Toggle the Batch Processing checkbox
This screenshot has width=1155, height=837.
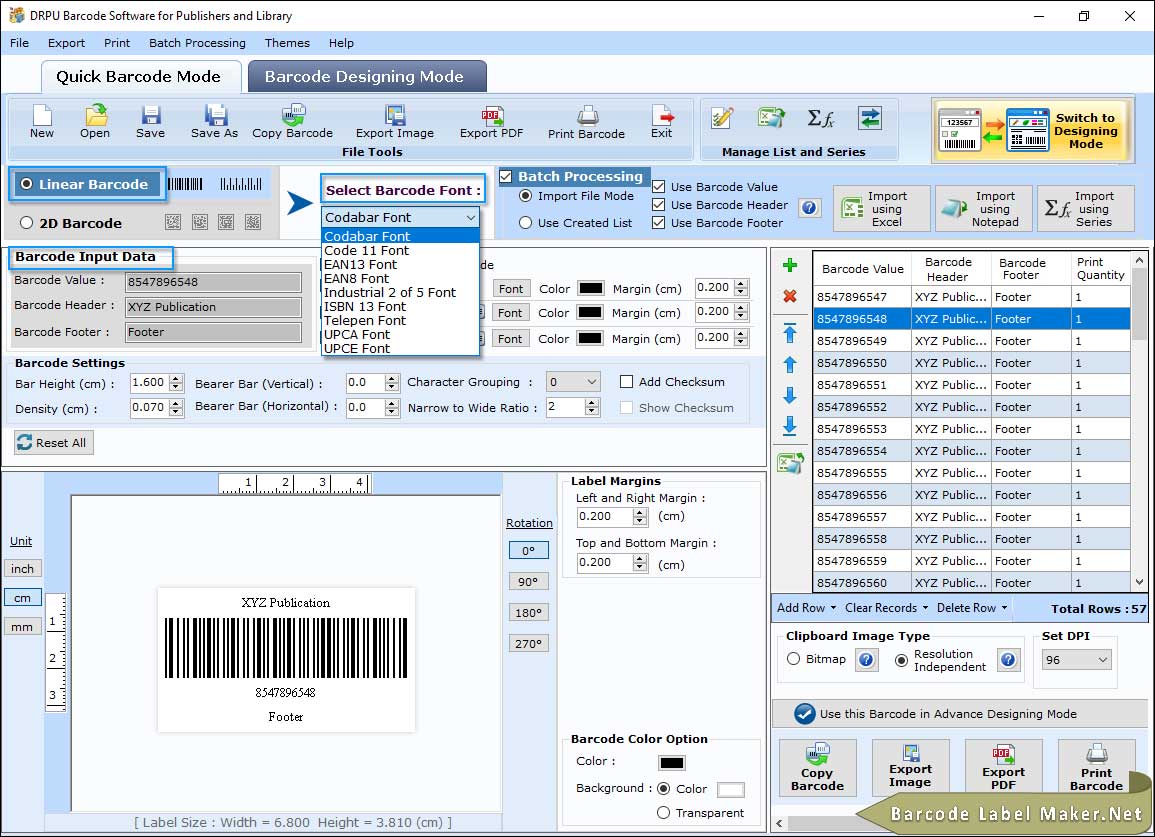505,176
